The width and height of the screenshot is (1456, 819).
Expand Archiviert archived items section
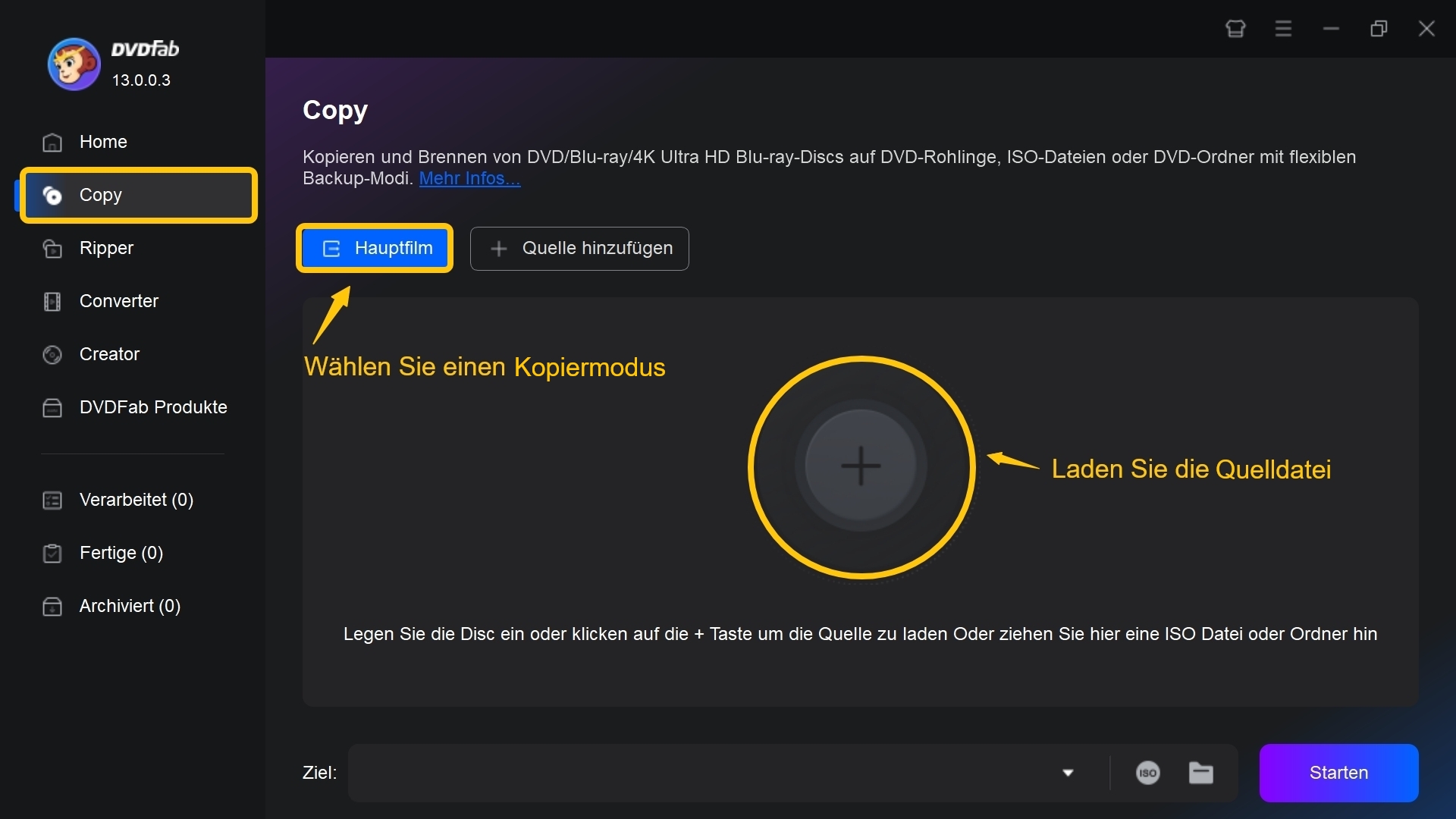pos(130,605)
